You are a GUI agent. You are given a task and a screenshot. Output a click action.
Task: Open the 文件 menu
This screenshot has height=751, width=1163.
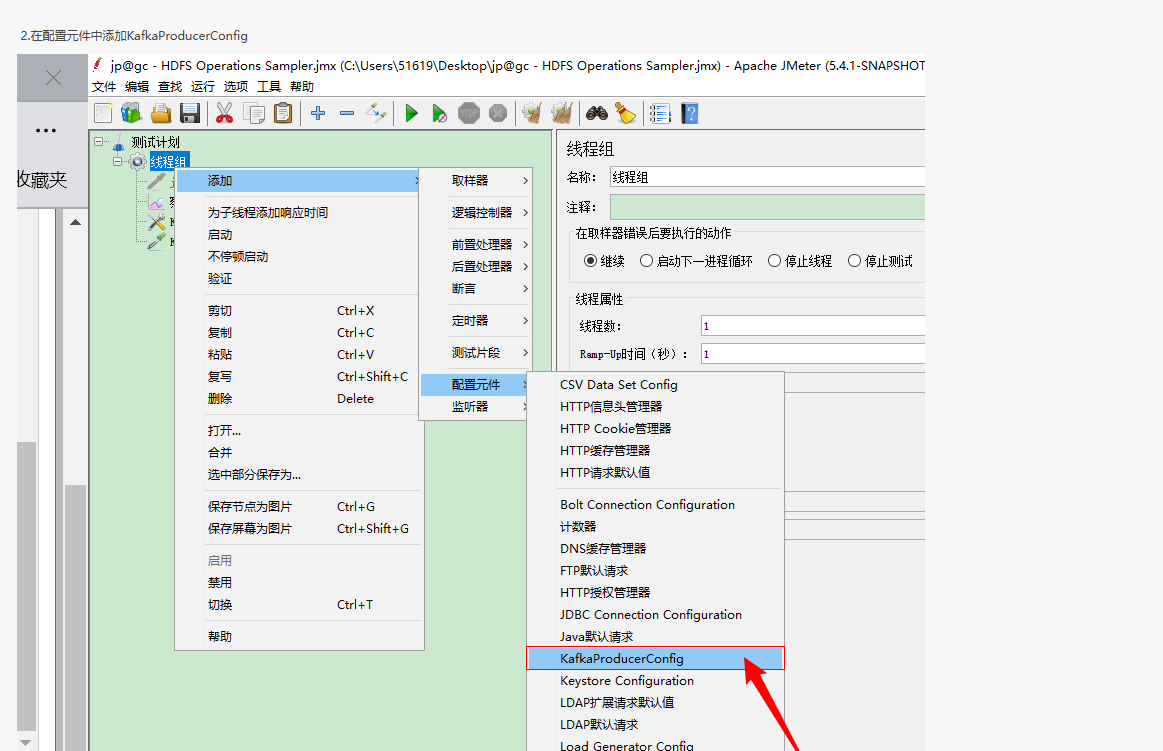tap(104, 87)
